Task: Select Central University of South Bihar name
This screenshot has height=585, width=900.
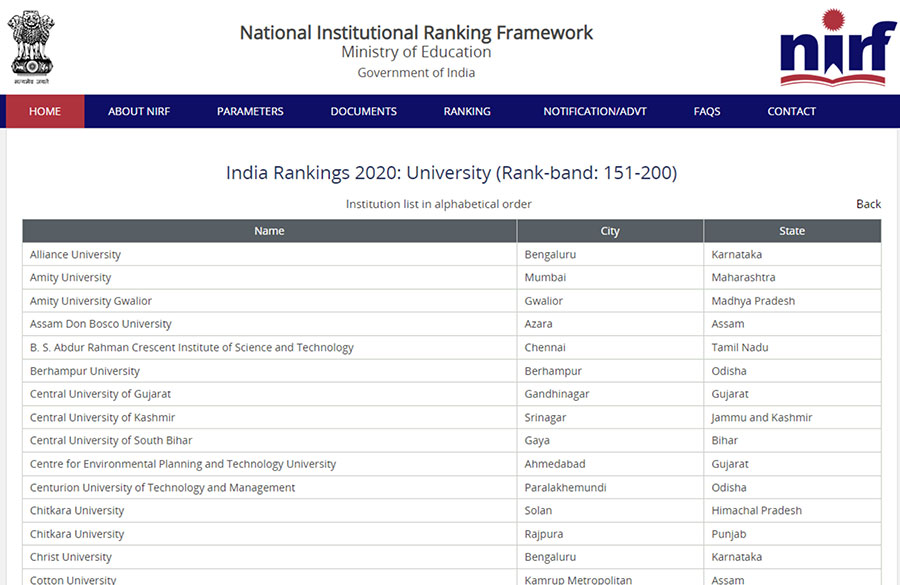Action: pyautogui.click(x=111, y=440)
